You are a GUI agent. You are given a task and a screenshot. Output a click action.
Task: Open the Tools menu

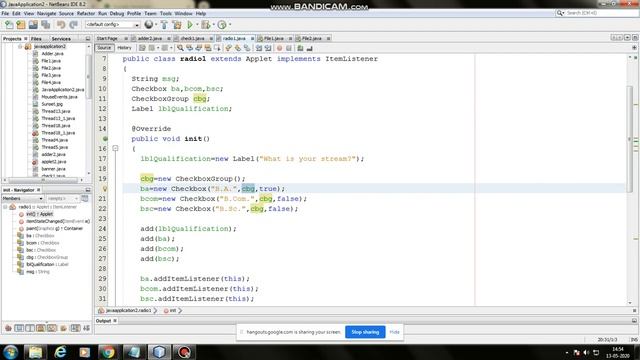[x=166, y=13]
